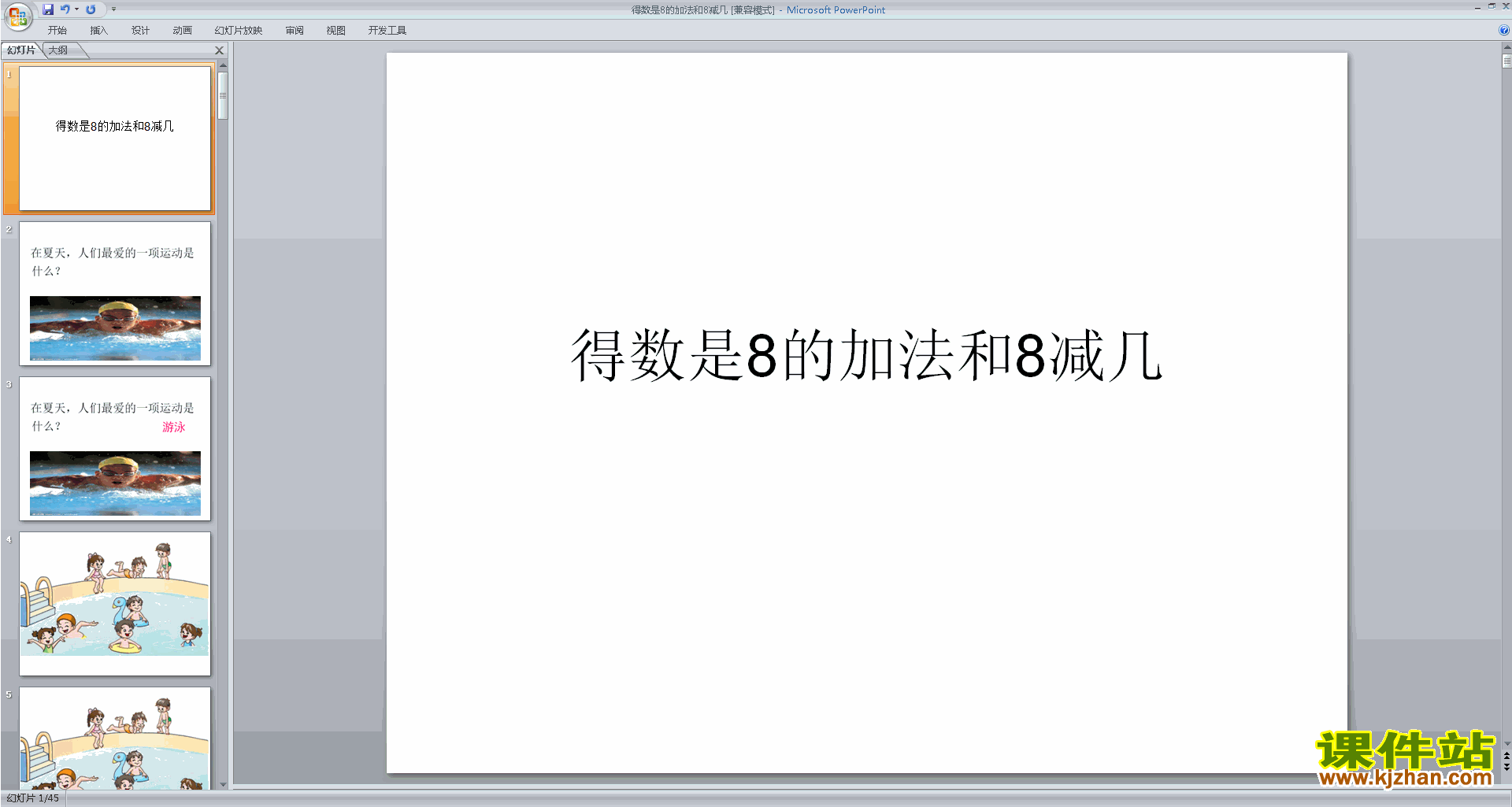Select slide 5 thumbnail at panel bottom
1512x807 pixels.
tap(115, 739)
